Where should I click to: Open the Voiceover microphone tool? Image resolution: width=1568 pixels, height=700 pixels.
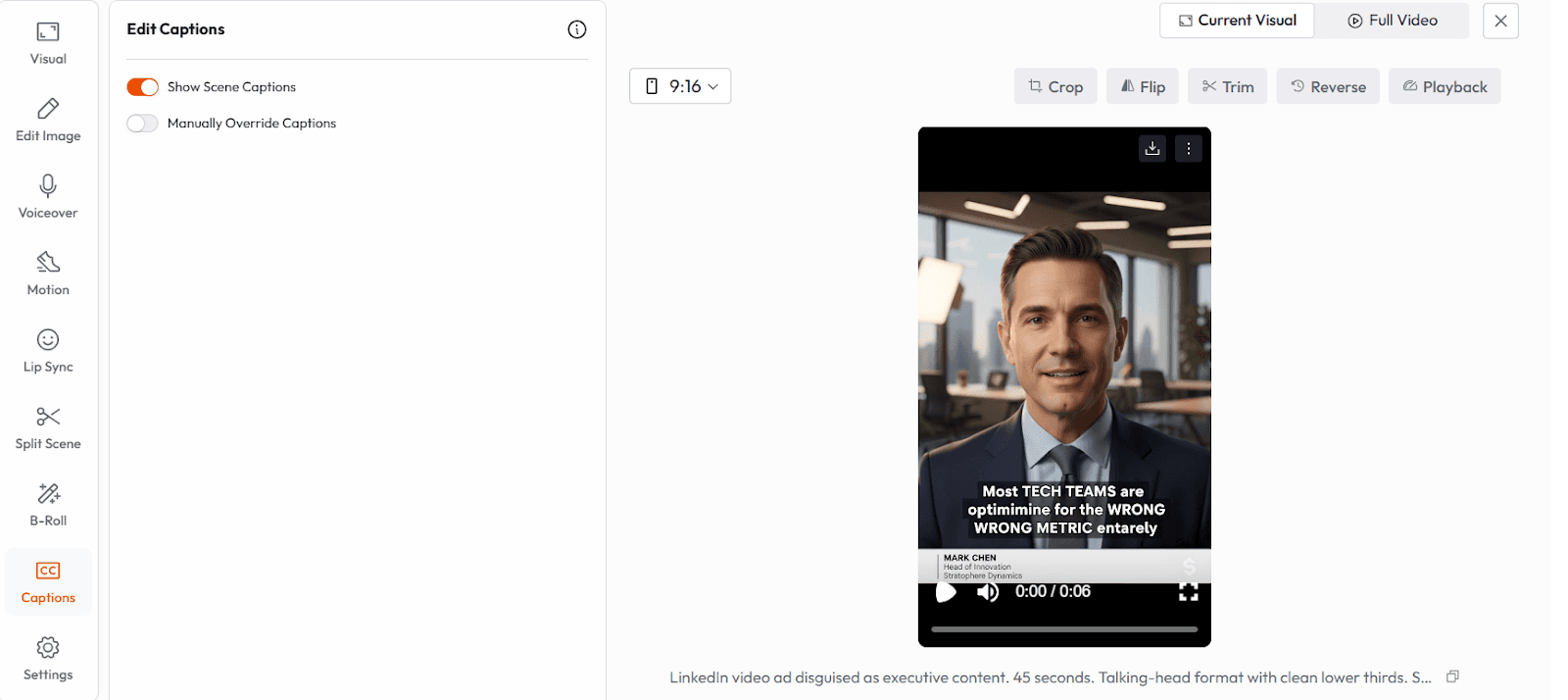pyautogui.click(x=48, y=197)
